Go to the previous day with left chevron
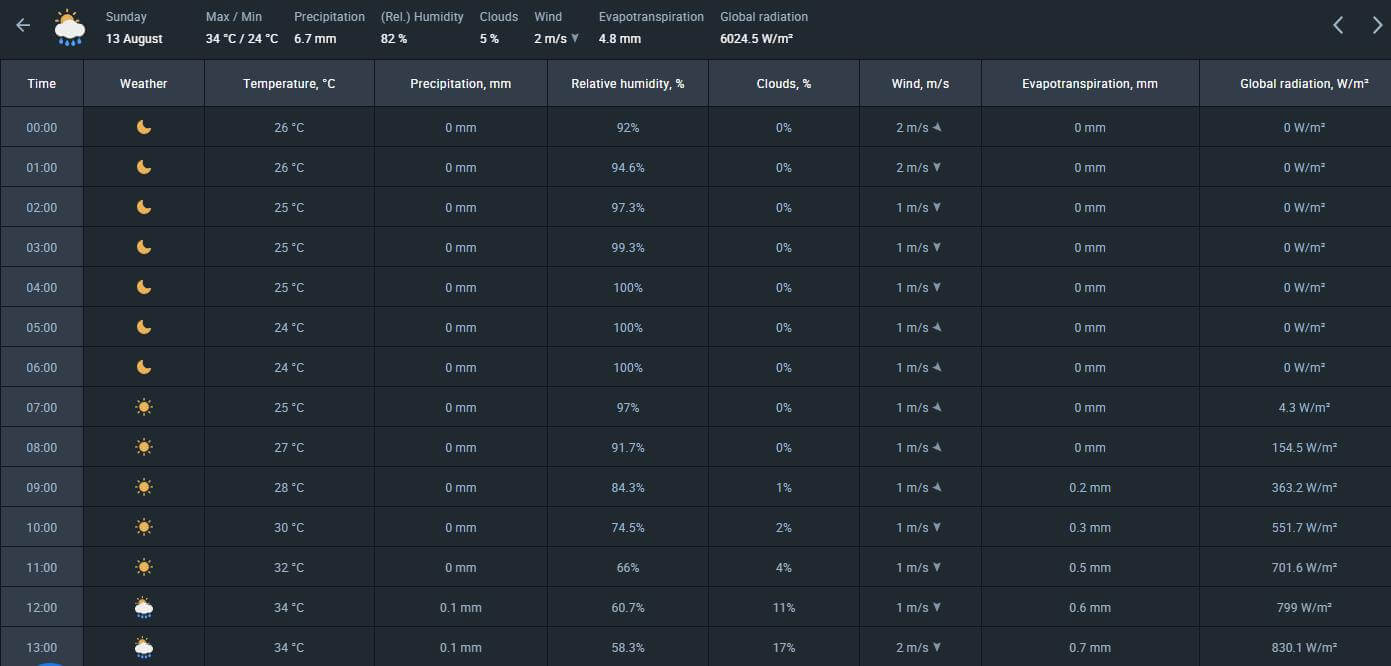Viewport: 1391px width, 666px height. click(x=1338, y=26)
